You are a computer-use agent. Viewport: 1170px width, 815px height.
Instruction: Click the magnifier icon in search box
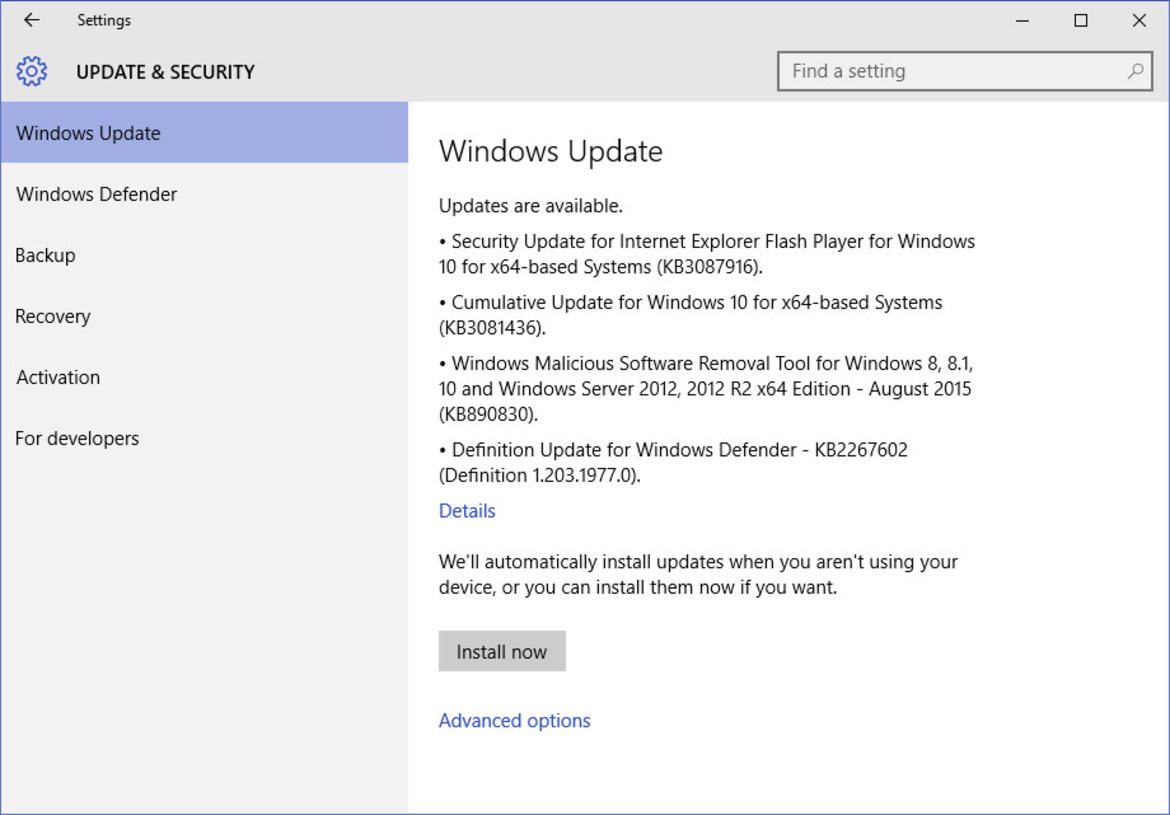[x=1134, y=71]
